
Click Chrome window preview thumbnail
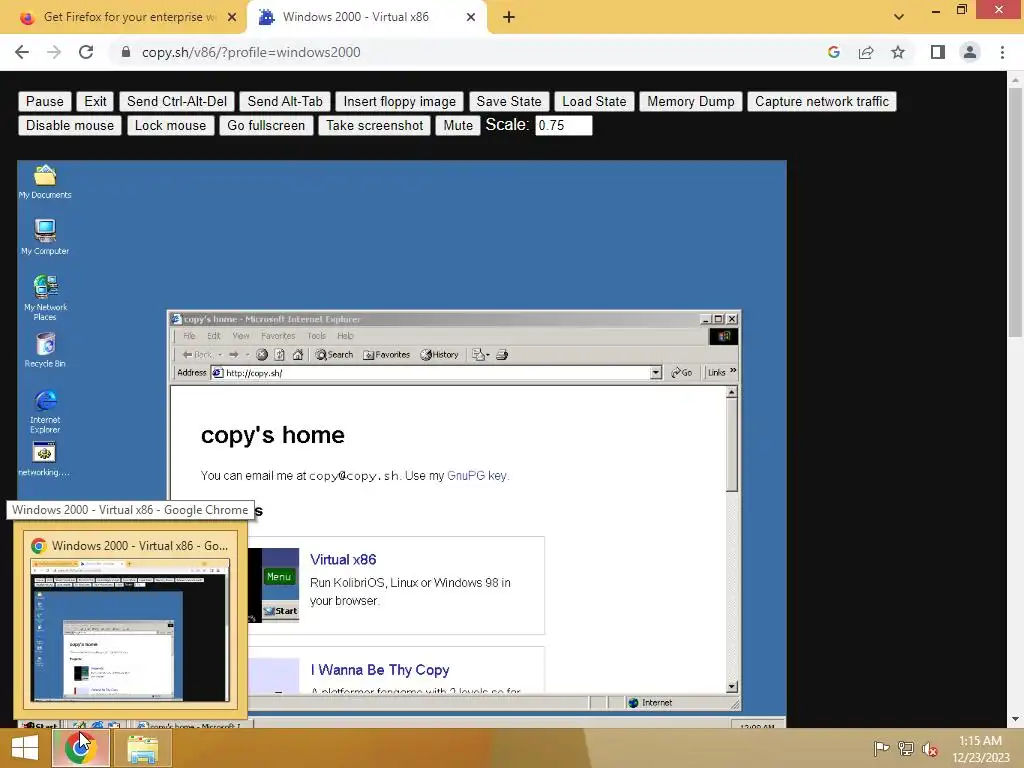coord(131,630)
